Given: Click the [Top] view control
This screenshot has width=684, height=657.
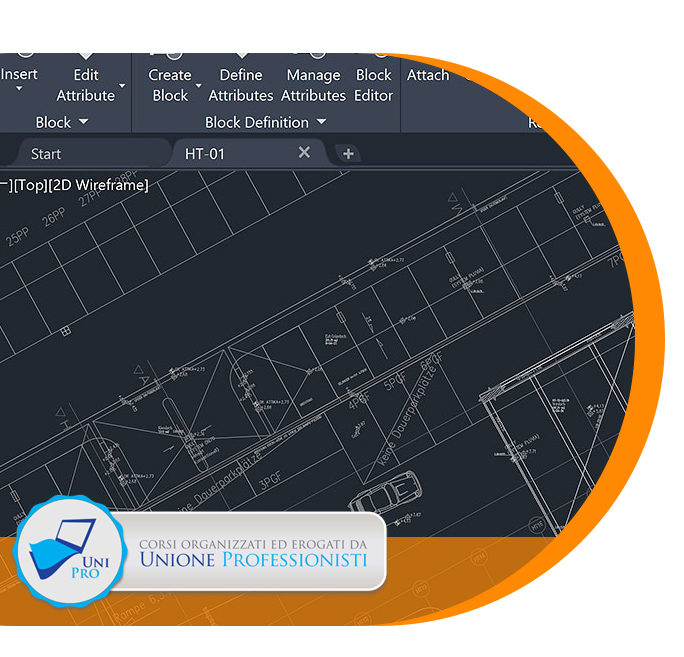Looking at the screenshot, I should 30,185.
